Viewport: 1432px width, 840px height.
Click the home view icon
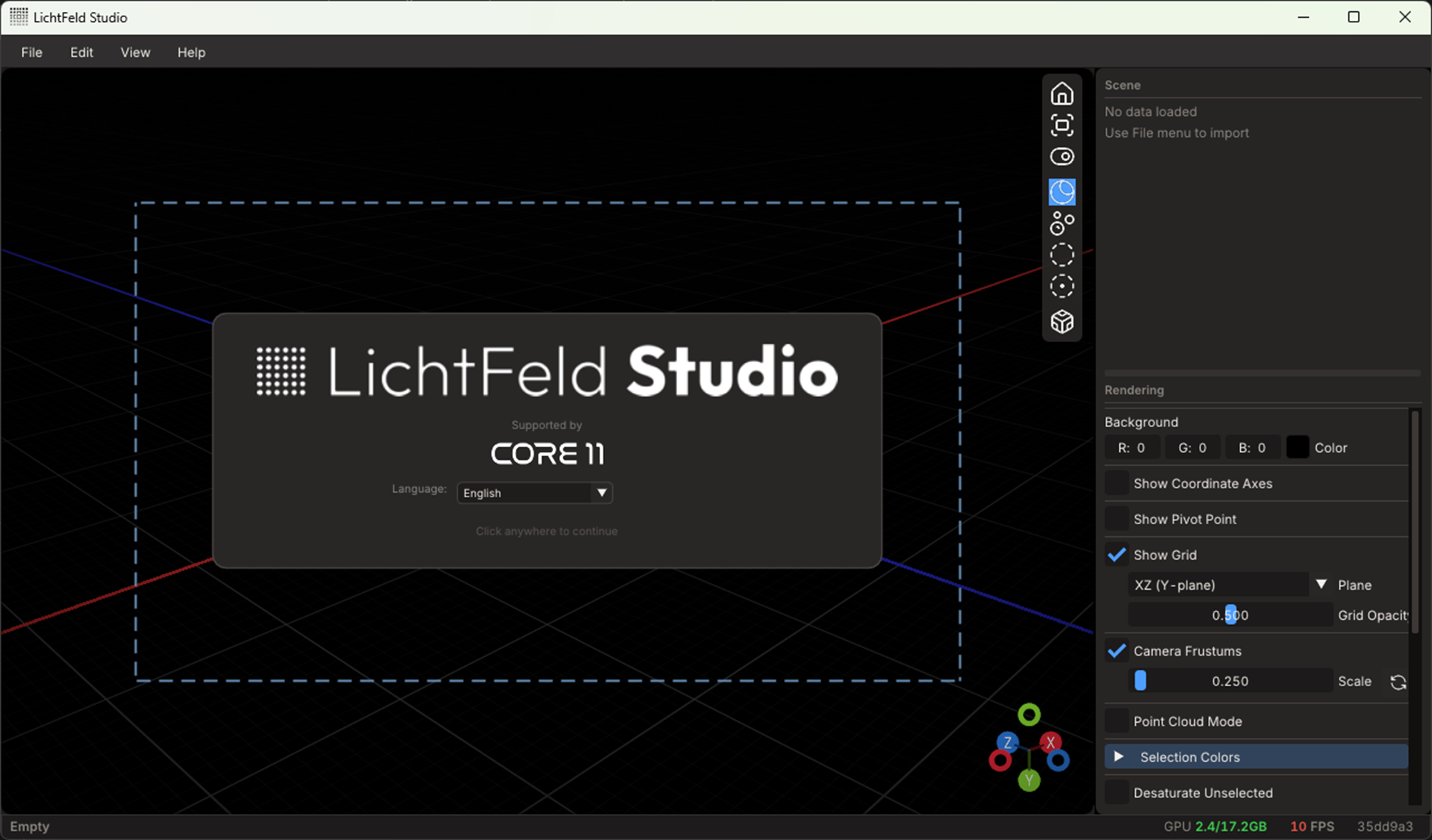1062,94
